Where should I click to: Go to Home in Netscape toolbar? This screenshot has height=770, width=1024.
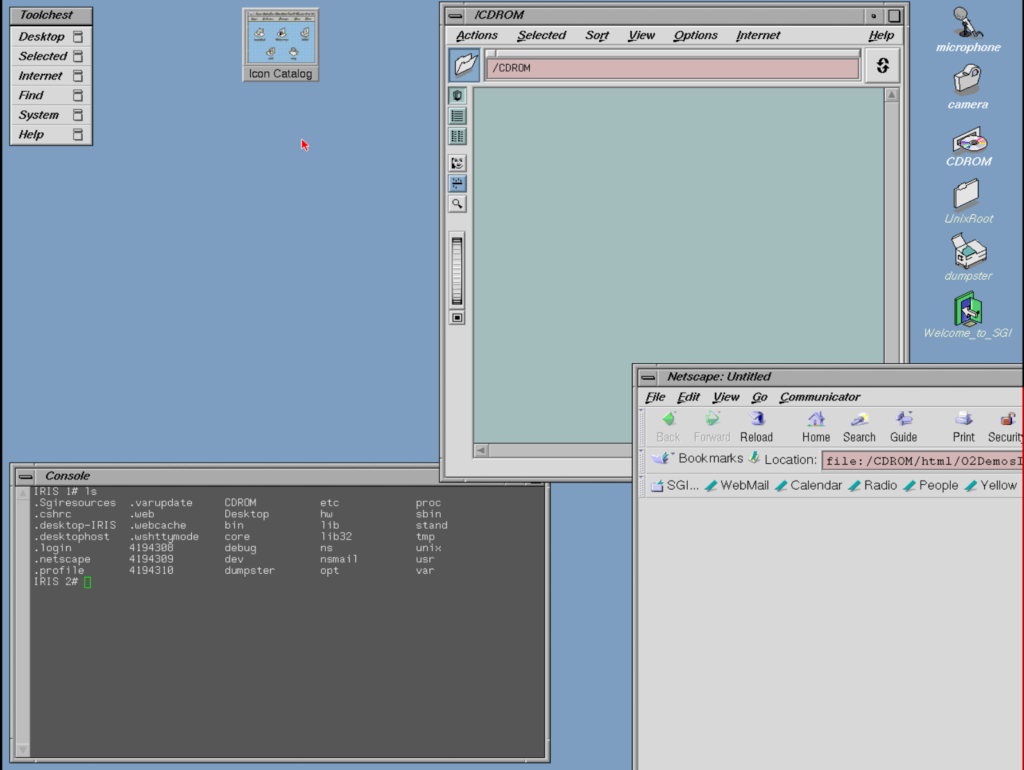pyautogui.click(x=816, y=427)
